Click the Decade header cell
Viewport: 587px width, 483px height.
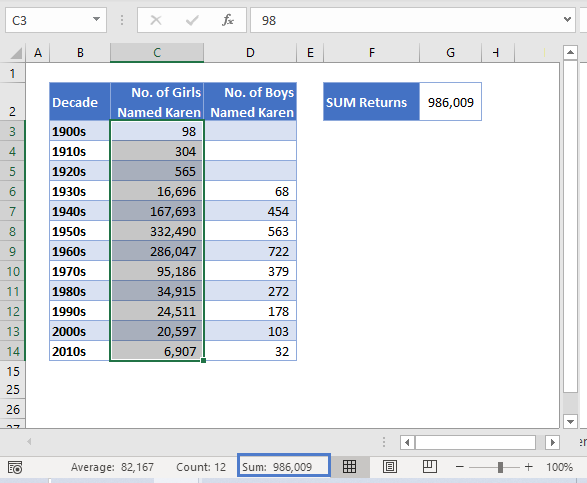coord(80,102)
